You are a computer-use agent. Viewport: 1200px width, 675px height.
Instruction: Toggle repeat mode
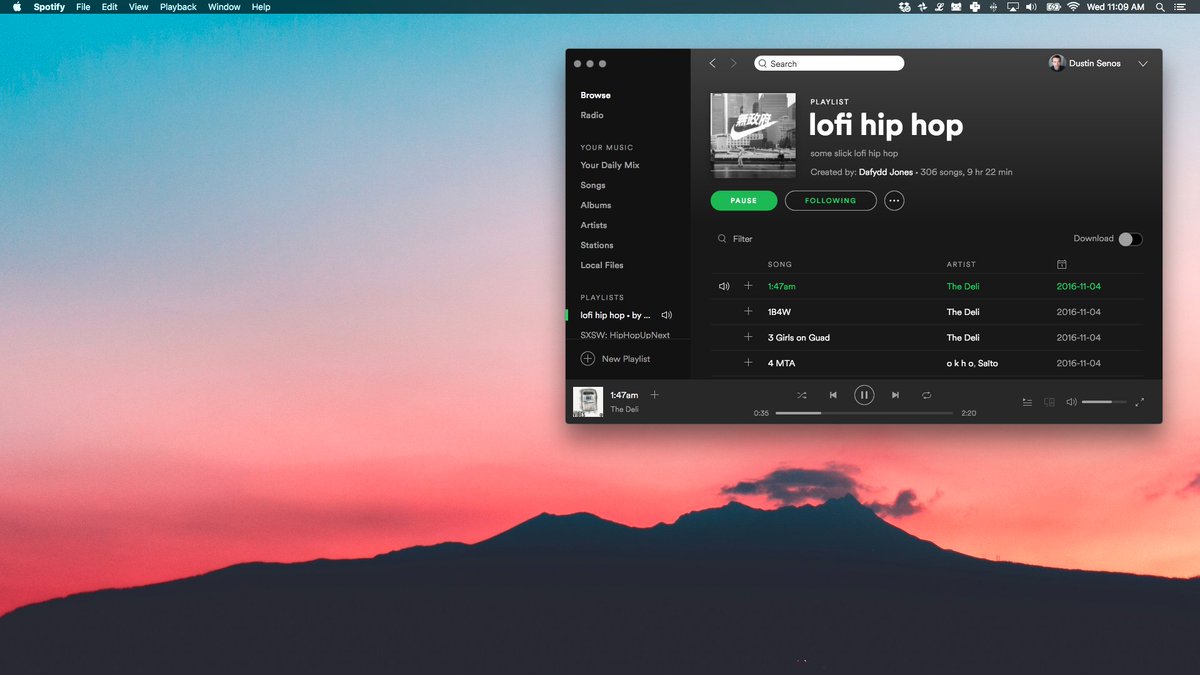(x=927, y=395)
